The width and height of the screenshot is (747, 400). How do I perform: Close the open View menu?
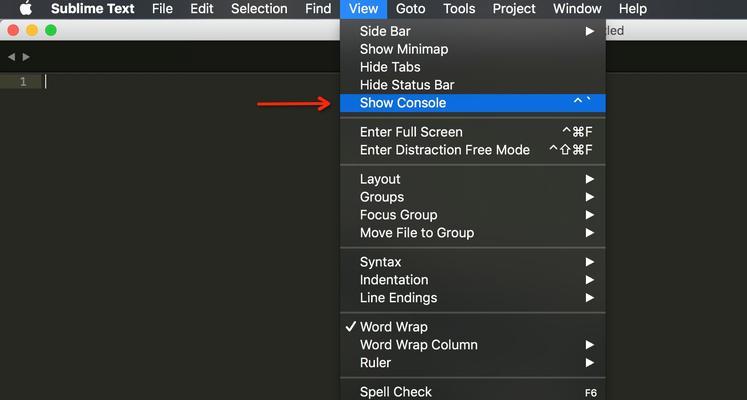(363, 9)
